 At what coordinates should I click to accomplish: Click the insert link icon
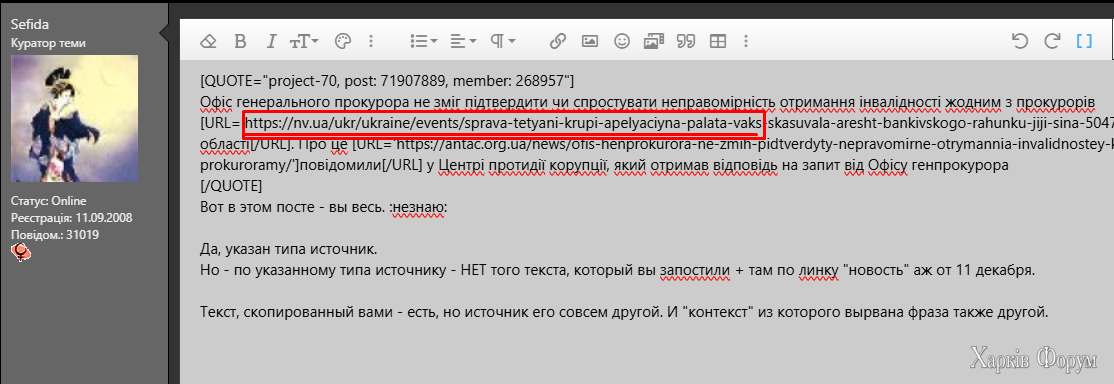558,41
